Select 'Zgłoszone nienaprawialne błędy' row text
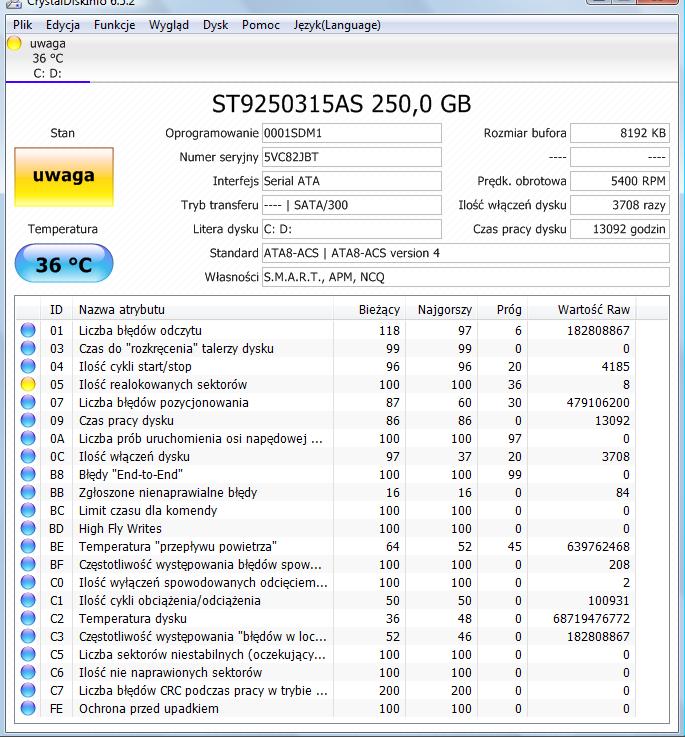This screenshot has width=685, height=737. pyautogui.click(x=168, y=493)
